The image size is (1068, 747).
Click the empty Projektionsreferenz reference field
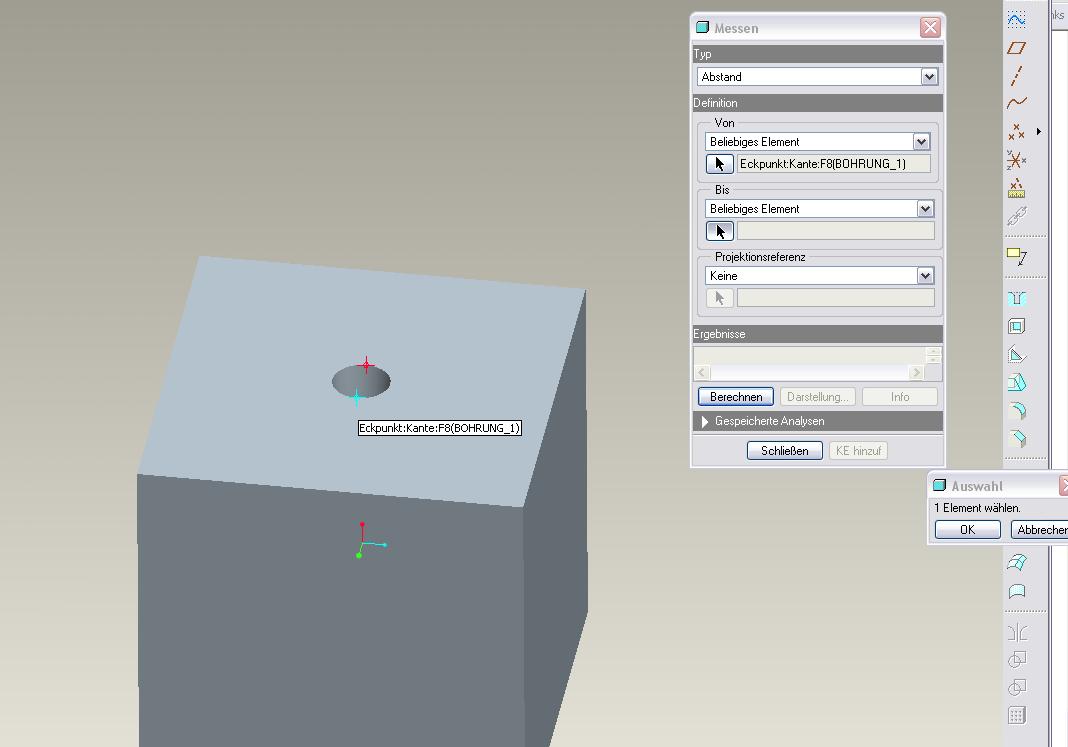click(x=836, y=298)
